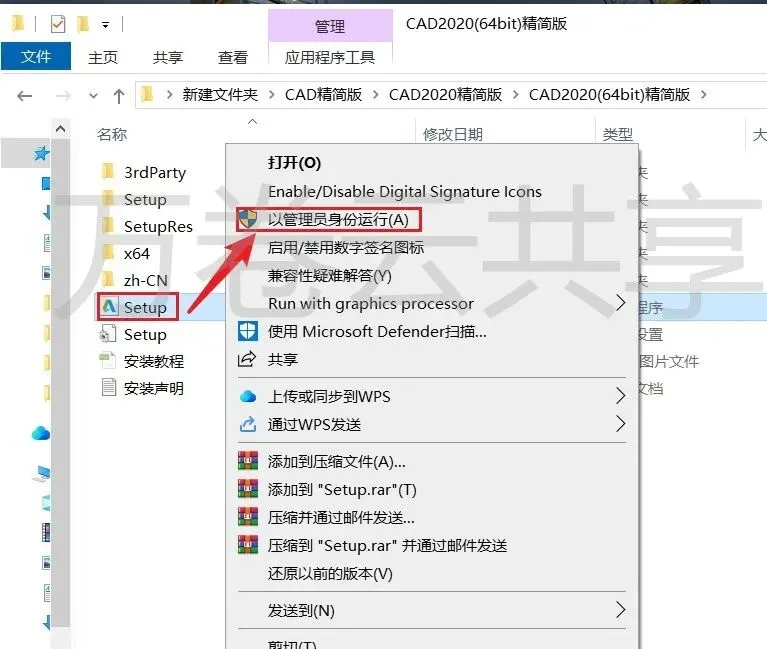Click the Autodesk Setup application icon
The width and height of the screenshot is (767, 649).
click(x=109, y=307)
